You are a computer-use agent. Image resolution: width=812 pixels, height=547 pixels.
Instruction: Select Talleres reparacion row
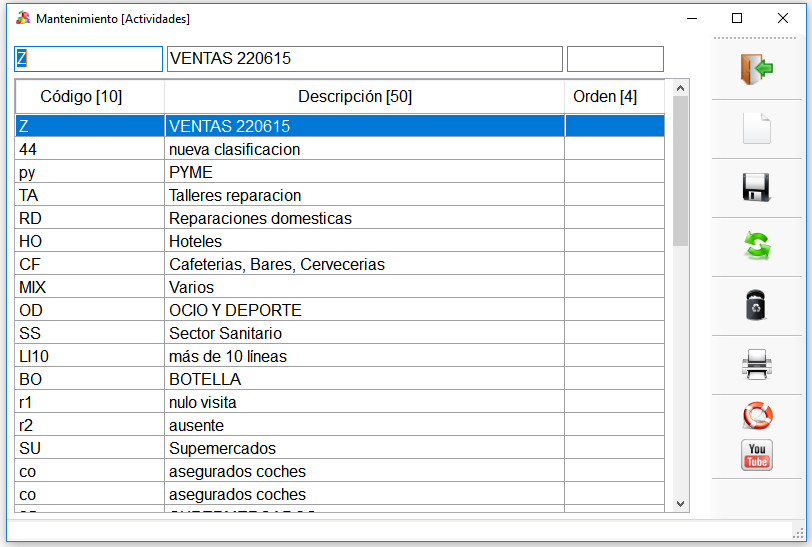[340, 195]
